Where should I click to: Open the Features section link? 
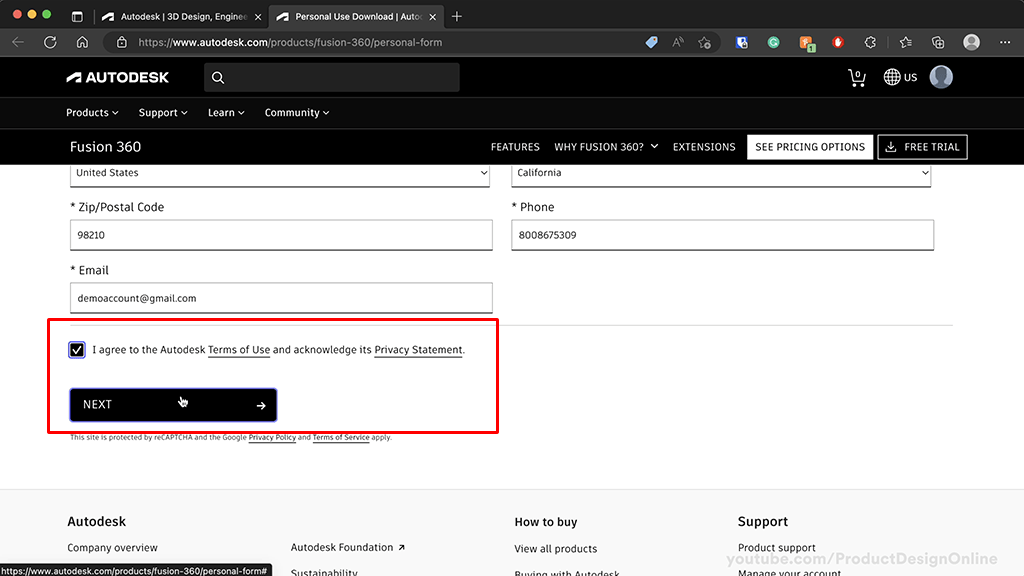(515, 147)
